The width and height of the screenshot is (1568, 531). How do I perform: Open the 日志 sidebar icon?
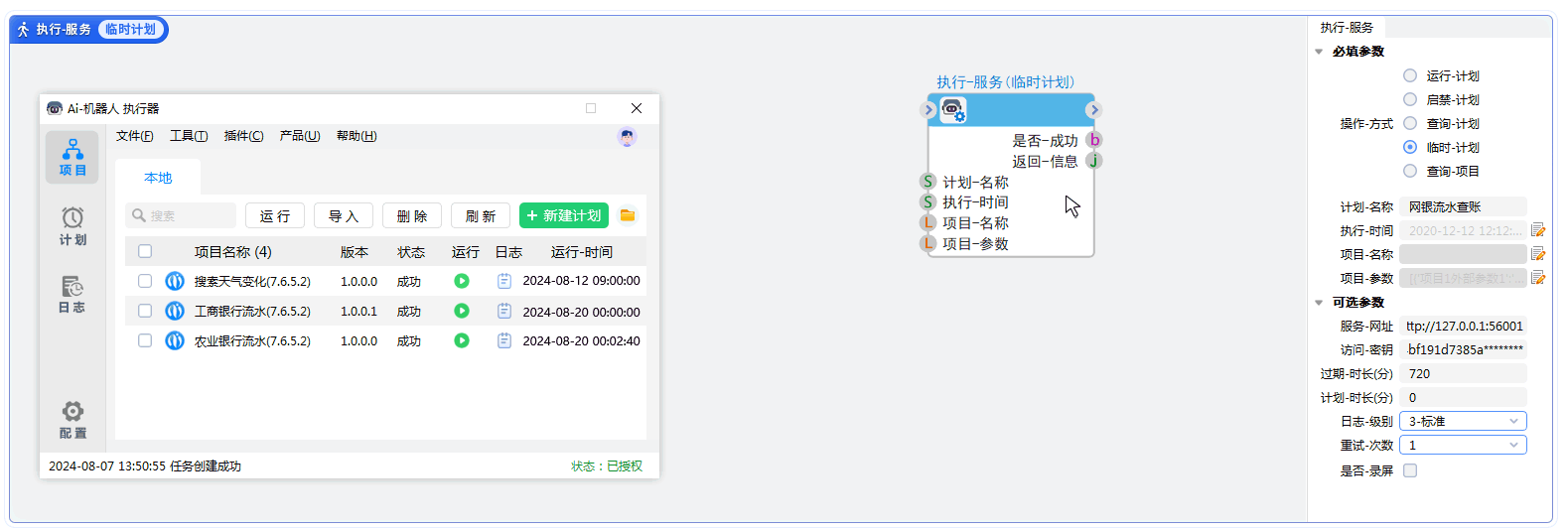(72, 294)
